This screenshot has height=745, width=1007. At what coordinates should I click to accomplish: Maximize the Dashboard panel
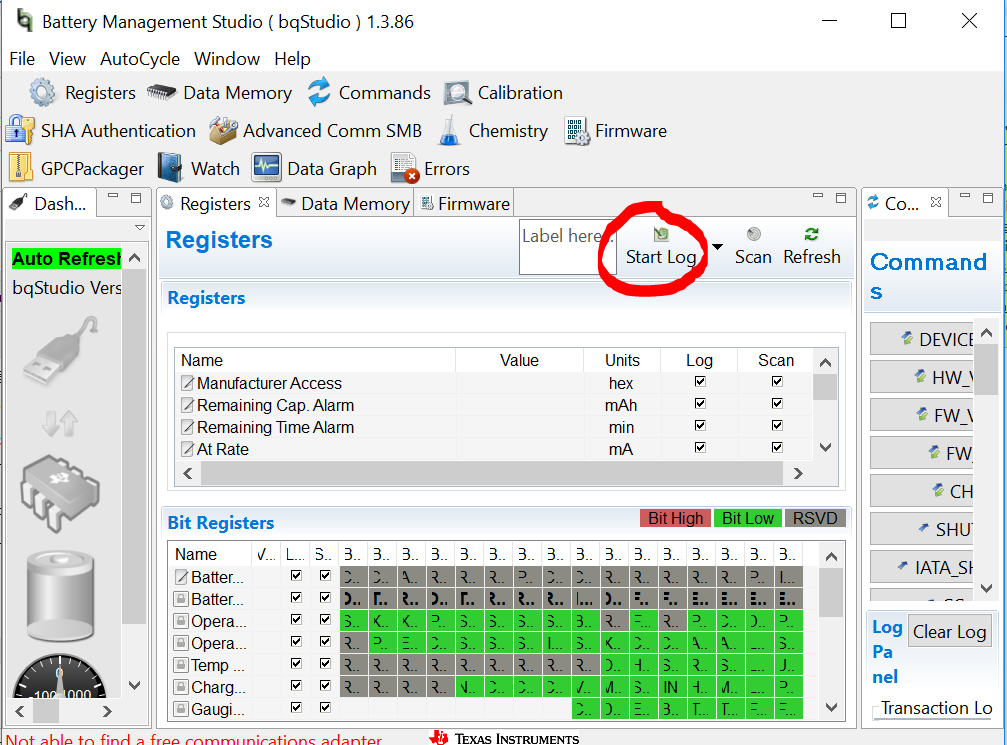tap(136, 198)
